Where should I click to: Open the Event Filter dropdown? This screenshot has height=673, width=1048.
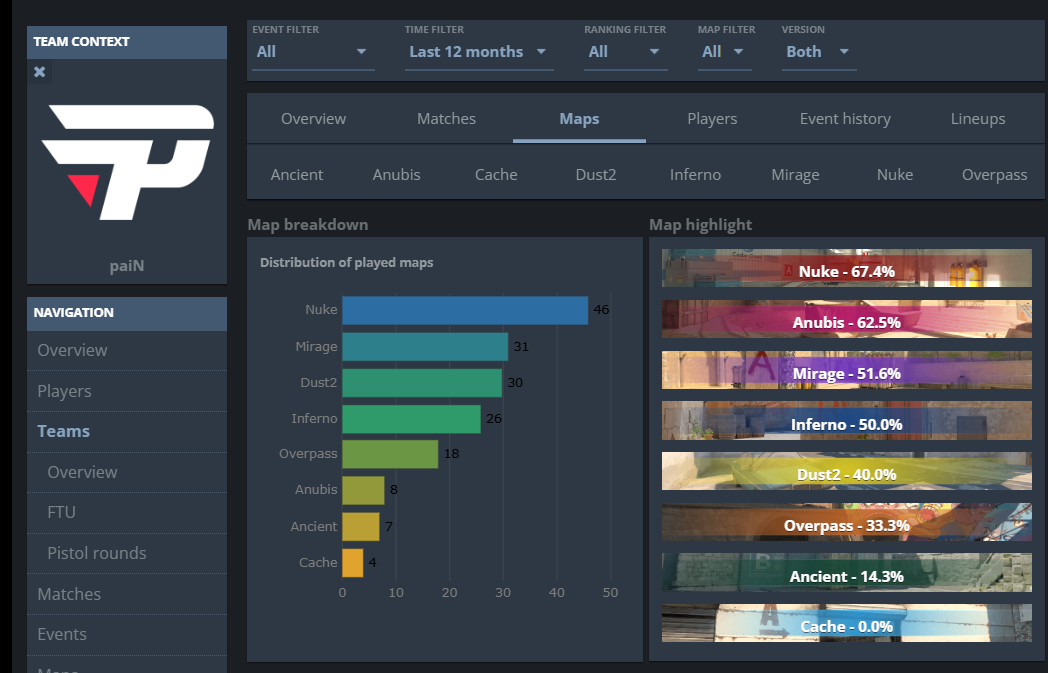tap(311, 51)
